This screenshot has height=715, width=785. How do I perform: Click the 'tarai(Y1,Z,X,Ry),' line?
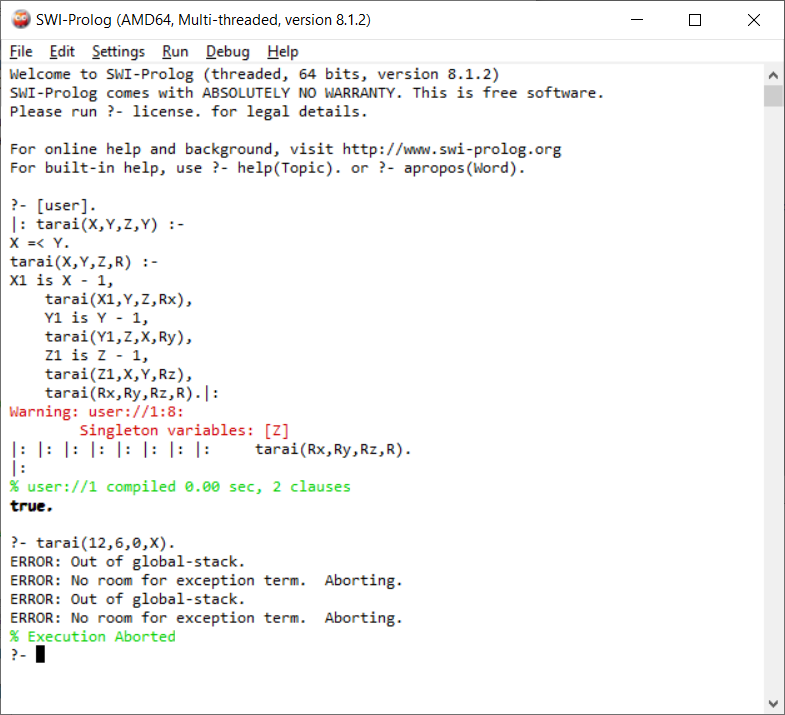pyautogui.click(x=119, y=336)
